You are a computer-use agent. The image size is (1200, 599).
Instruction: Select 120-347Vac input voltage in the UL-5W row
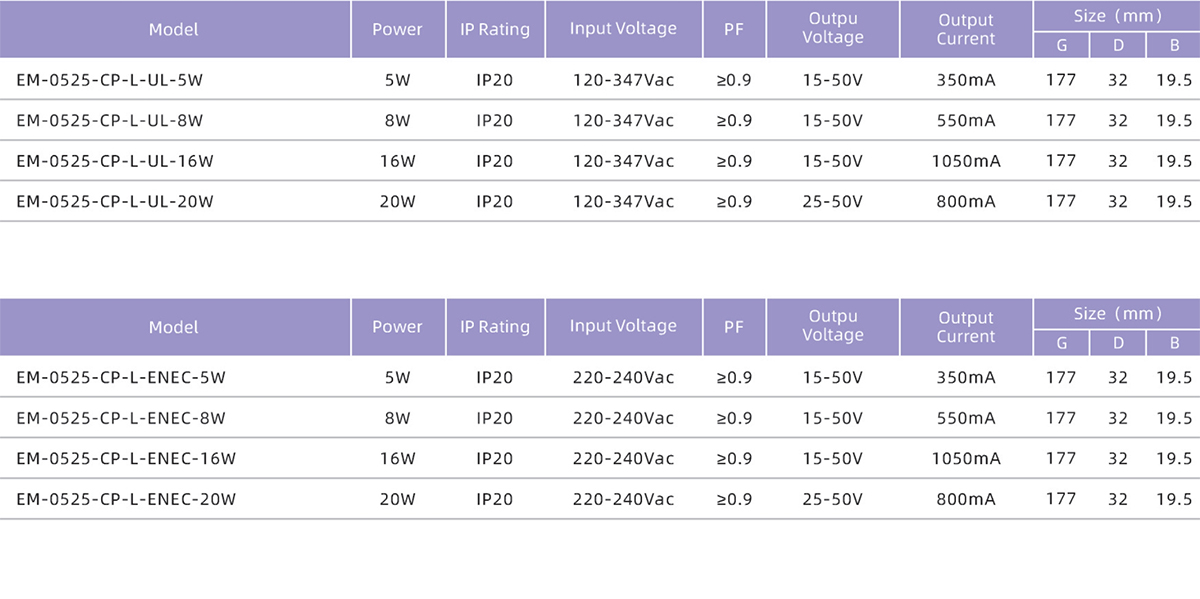pyautogui.click(x=623, y=80)
